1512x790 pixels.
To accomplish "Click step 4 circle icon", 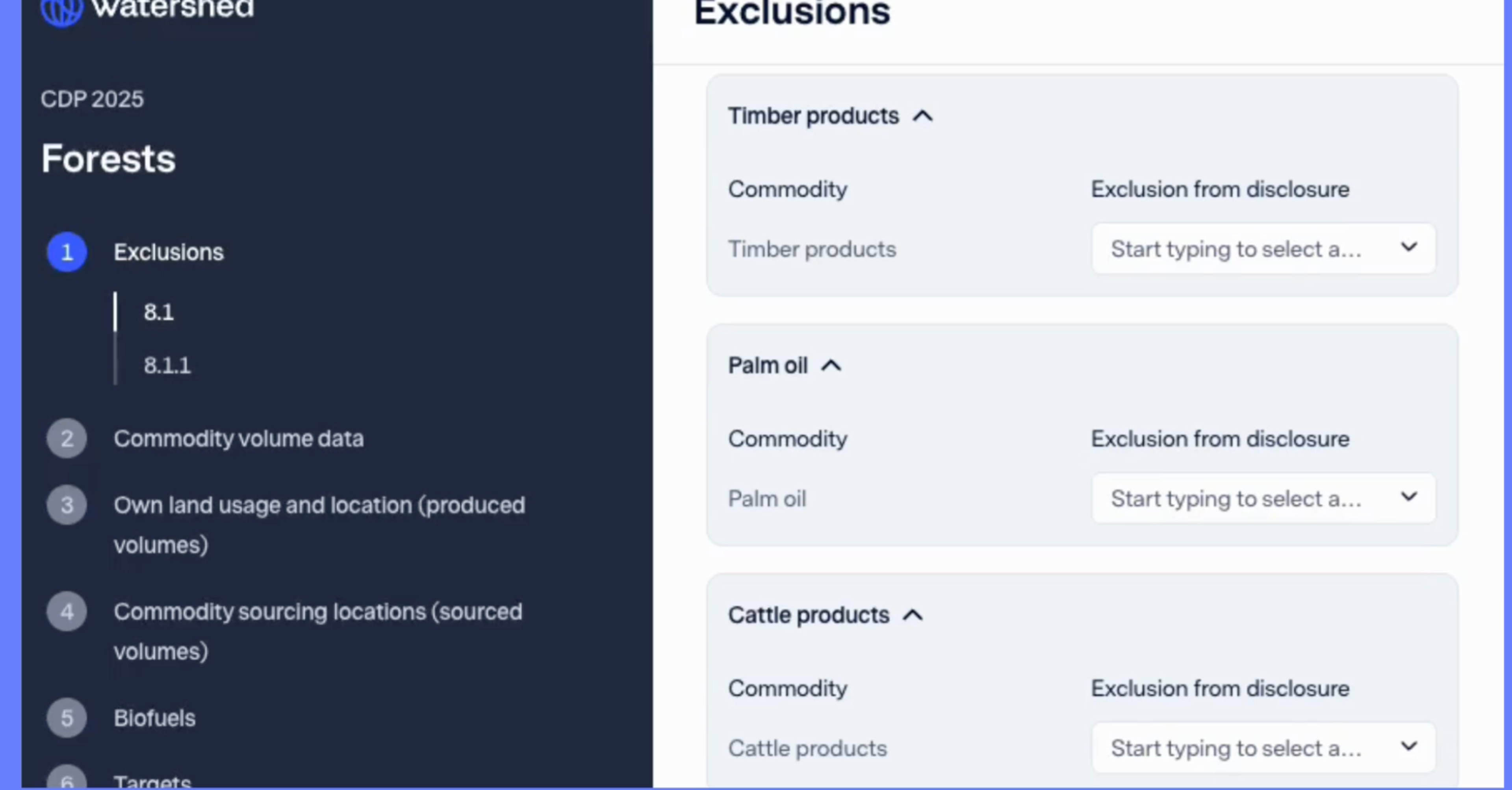I will point(67,612).
